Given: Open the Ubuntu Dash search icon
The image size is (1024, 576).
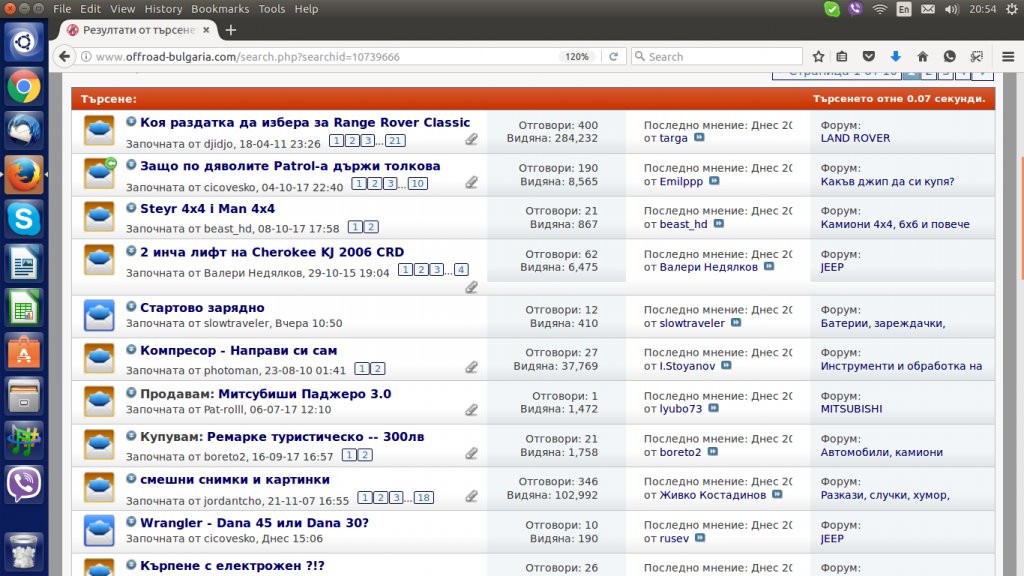Looking at the screenshot, I should click(x=24, y=42).
